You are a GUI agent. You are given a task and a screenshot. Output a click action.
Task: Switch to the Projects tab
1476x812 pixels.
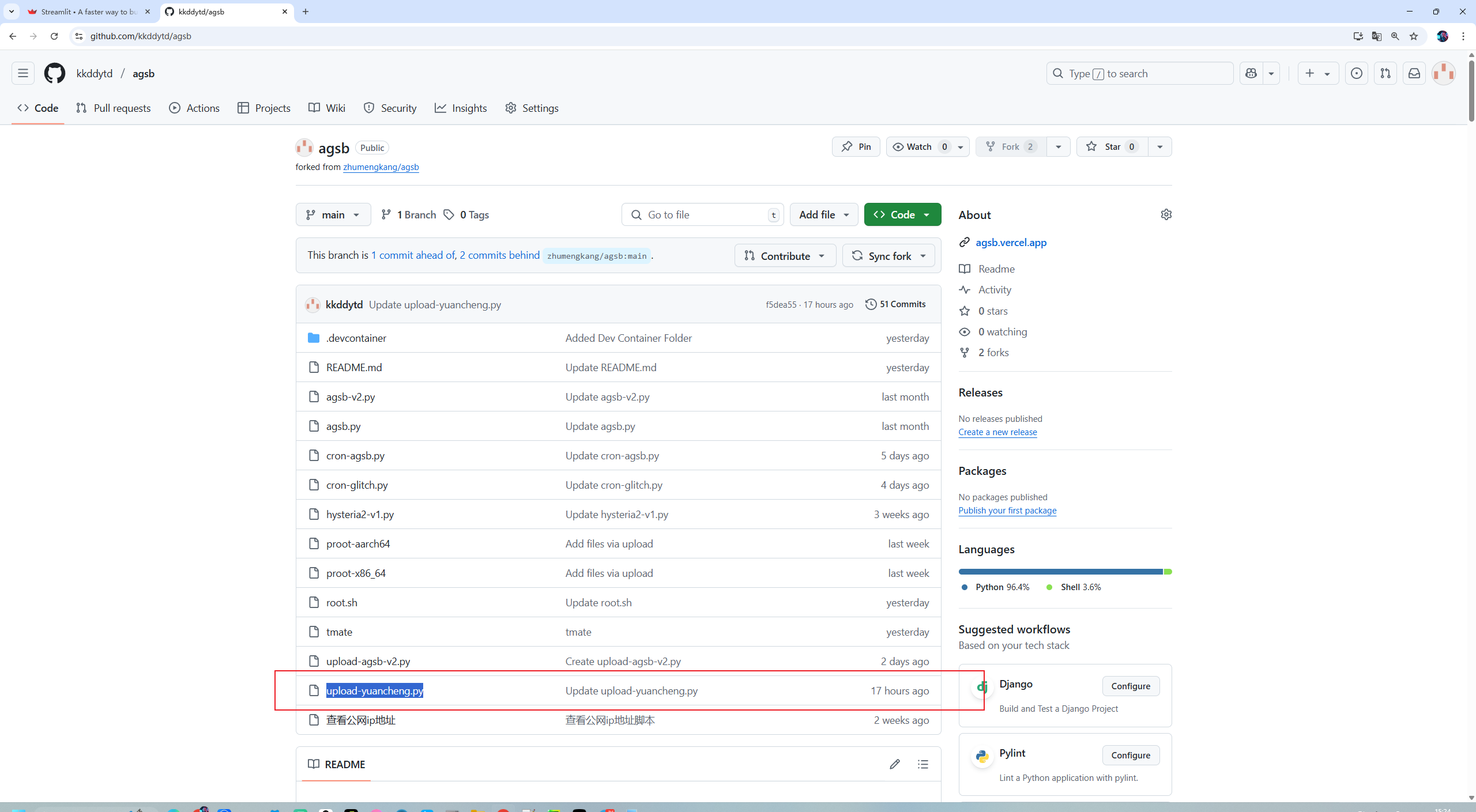point(264,108)
